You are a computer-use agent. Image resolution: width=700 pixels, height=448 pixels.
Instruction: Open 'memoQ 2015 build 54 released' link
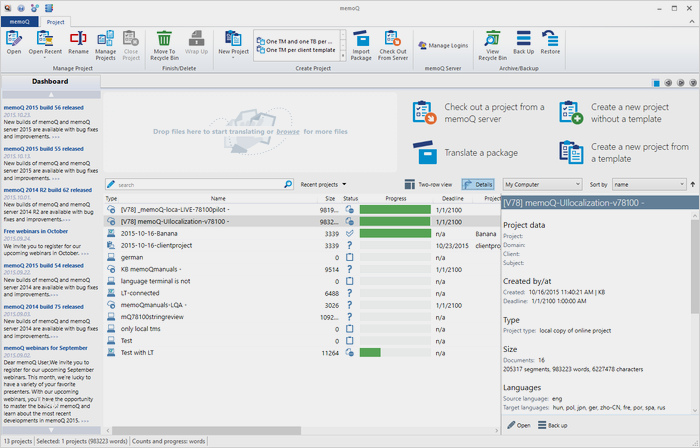point(44,265)
